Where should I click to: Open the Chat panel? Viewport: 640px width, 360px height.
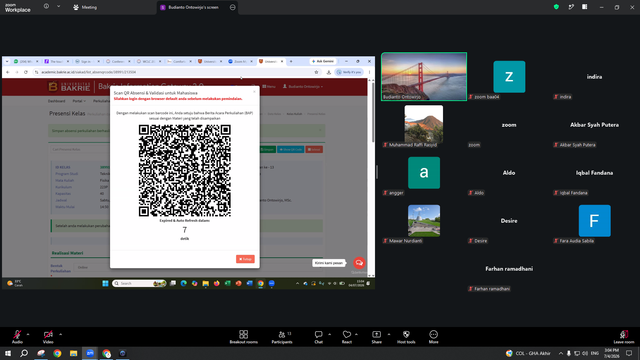318,337
